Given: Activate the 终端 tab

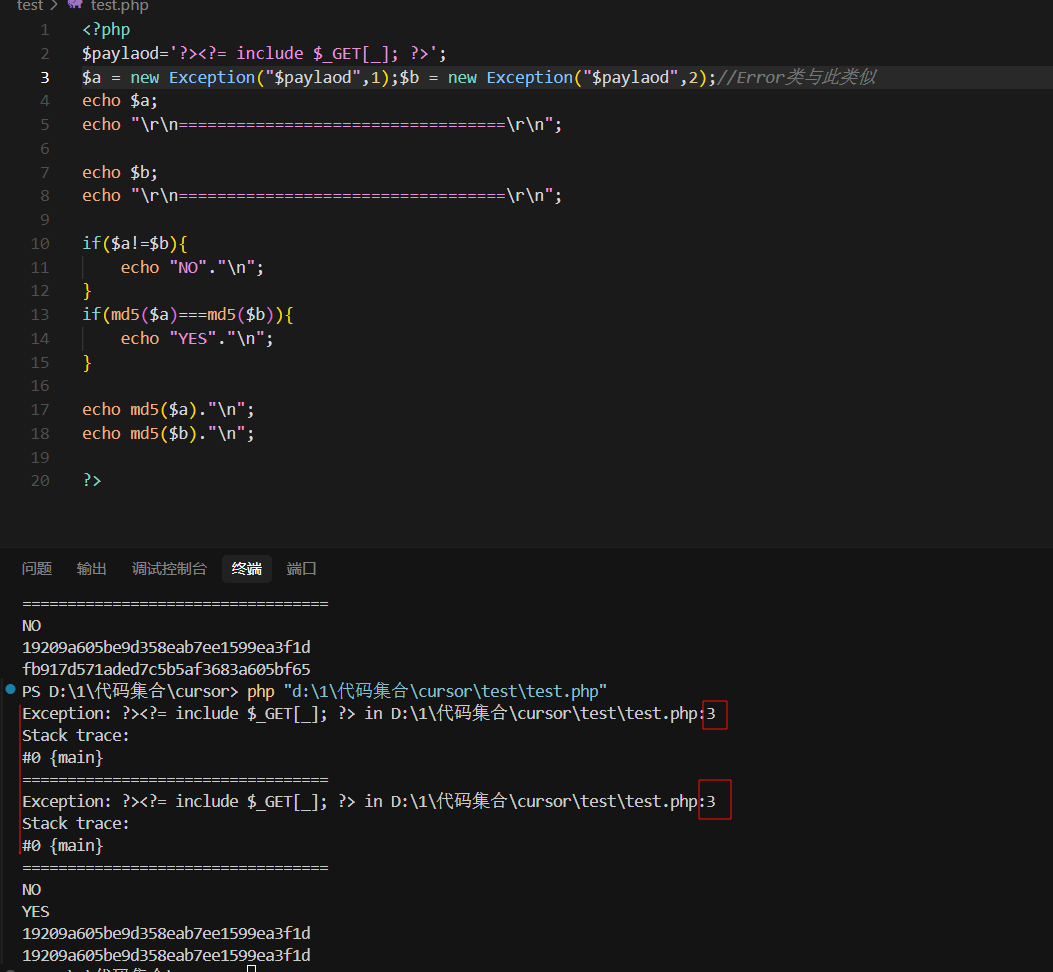Looking at the screenshot, I should pyautogui.click(x=246, y=569).
